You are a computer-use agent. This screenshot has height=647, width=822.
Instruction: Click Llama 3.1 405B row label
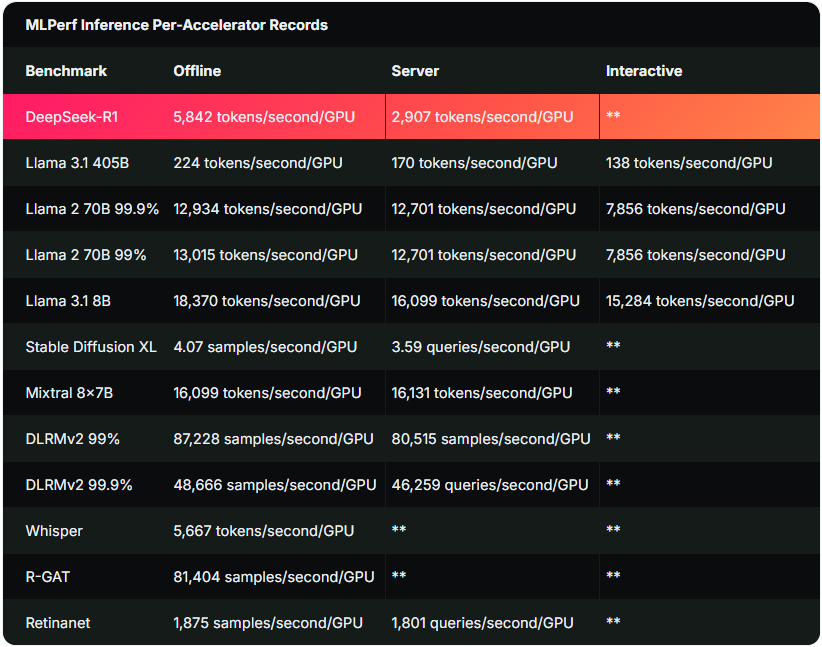77,163
